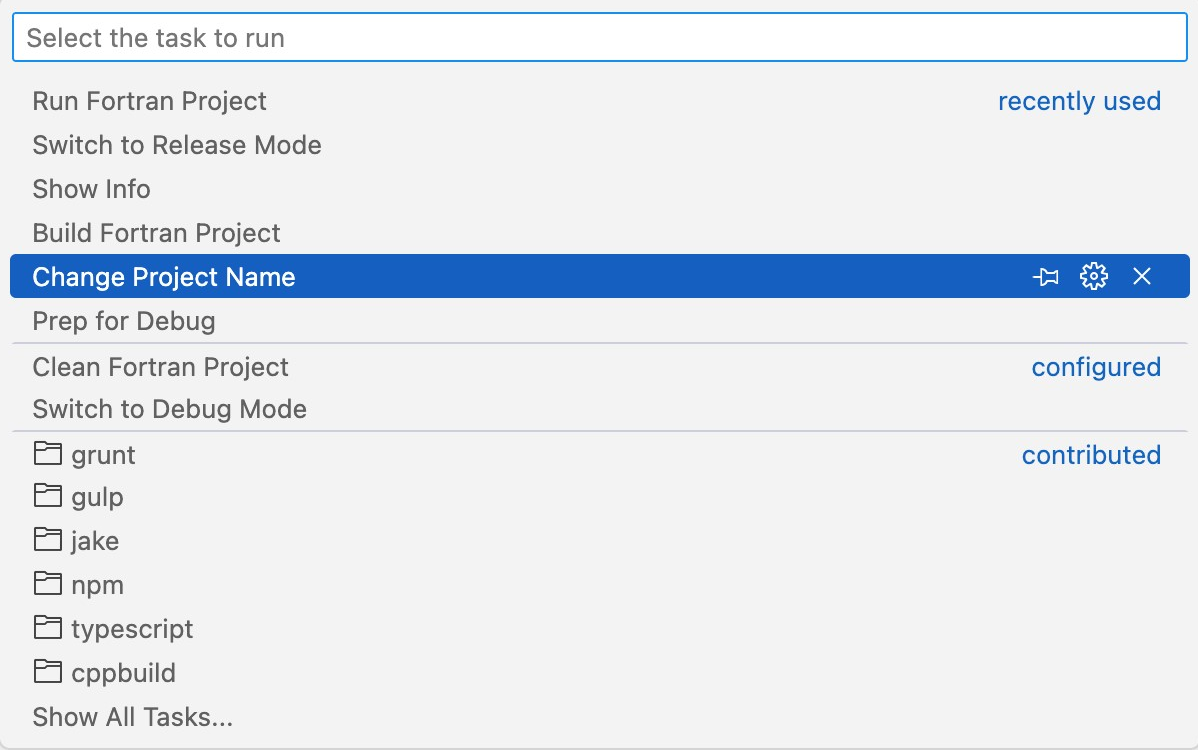
Task: Open gear configuration for Change Project Name
Action: (1094, 277)
